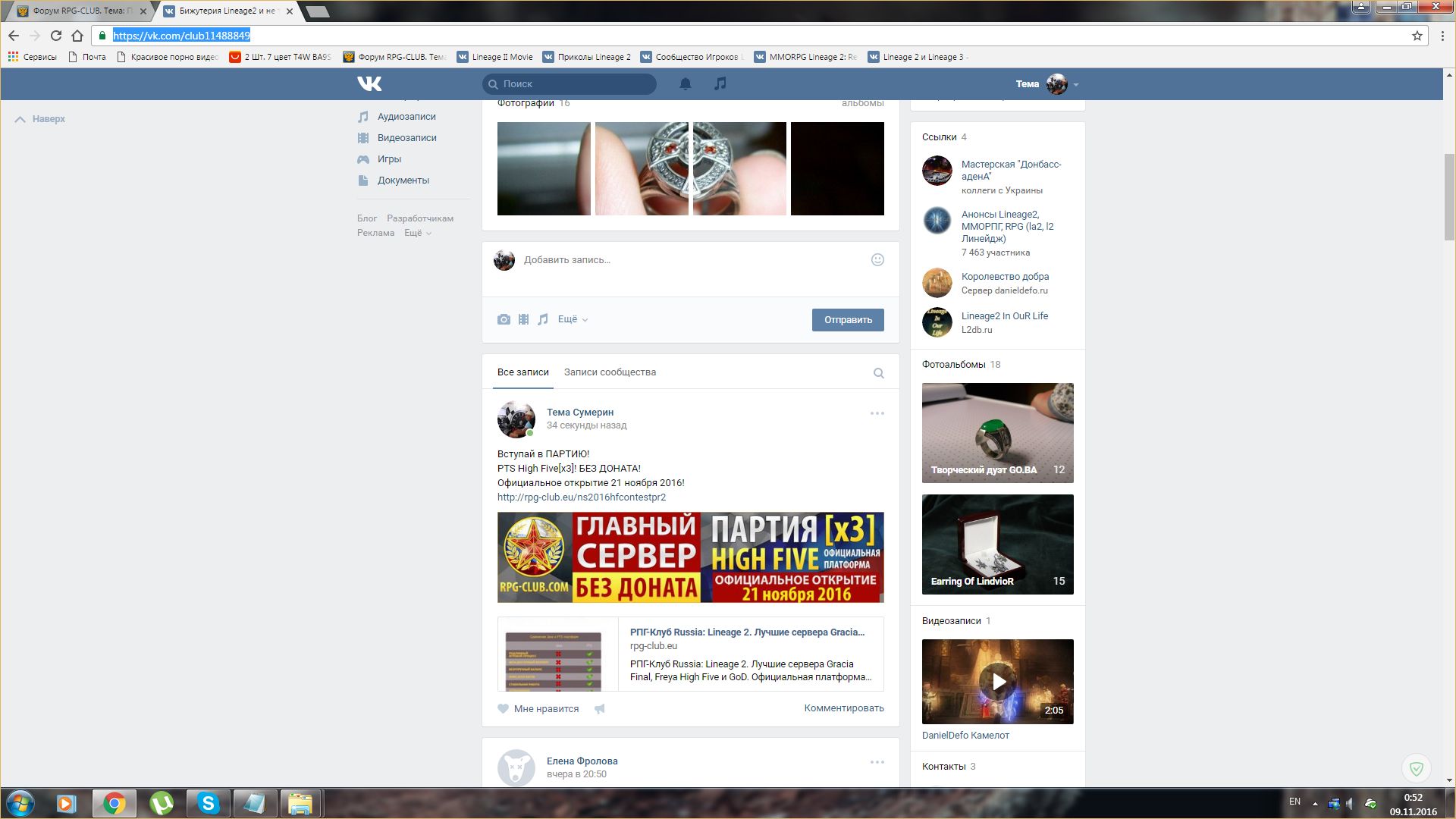Open options dots on Елена Фролова post
The image size is (1456, 819).
point(877,762)
